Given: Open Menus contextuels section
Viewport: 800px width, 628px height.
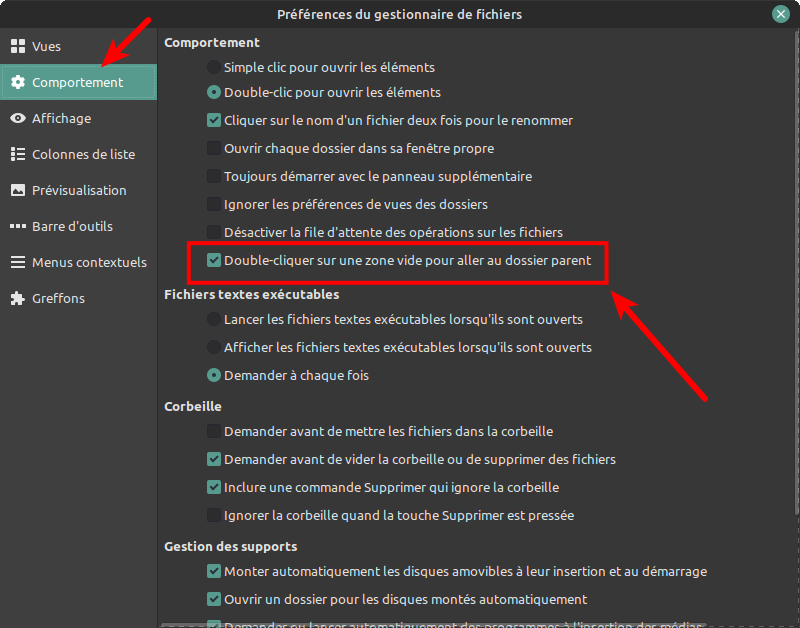Looking at the screenshot, I should (x=89, y=262).
